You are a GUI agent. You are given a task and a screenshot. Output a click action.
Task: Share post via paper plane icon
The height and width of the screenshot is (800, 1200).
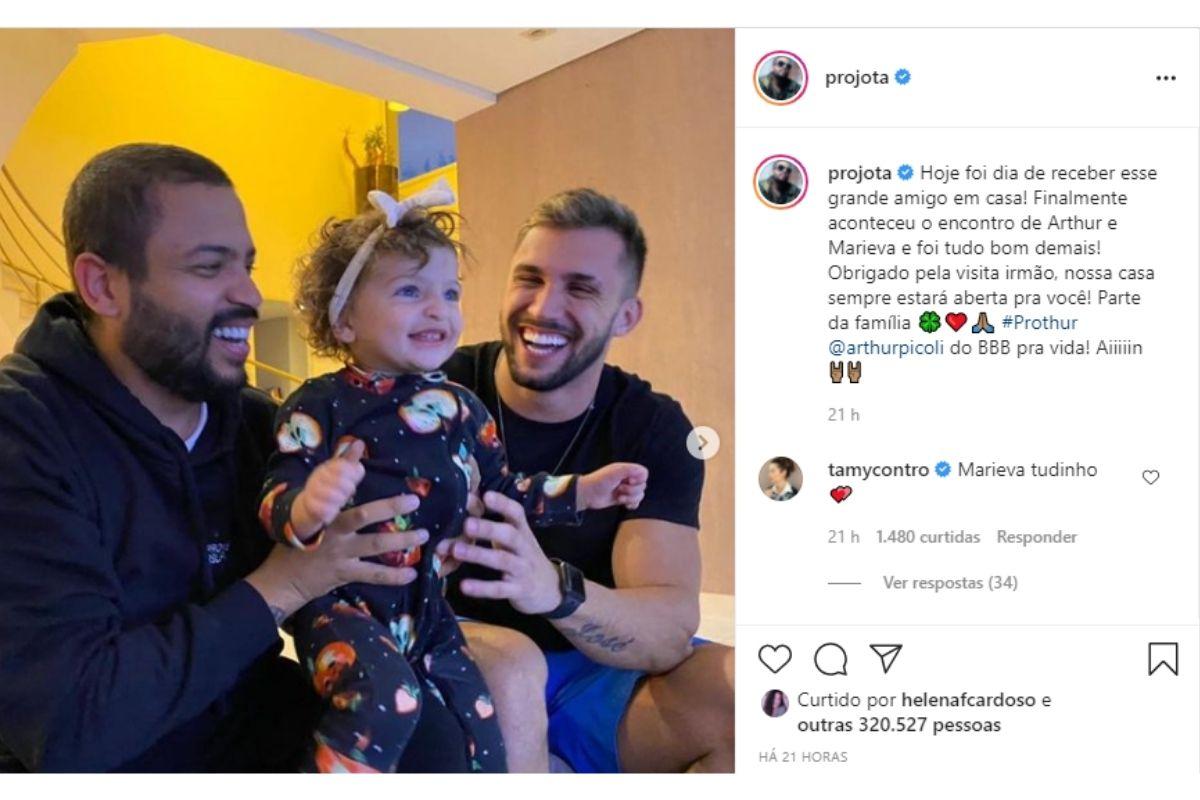(x=885, y=658)
